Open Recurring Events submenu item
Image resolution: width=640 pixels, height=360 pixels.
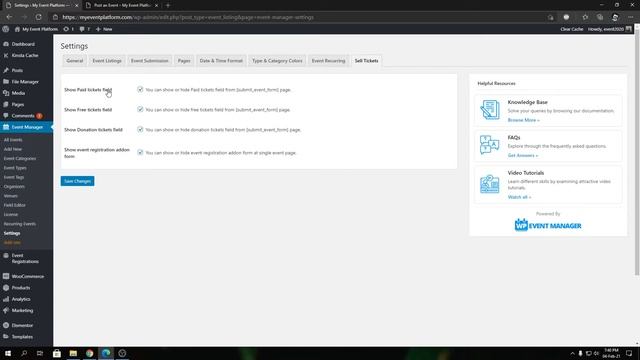[x=20, y=224]
